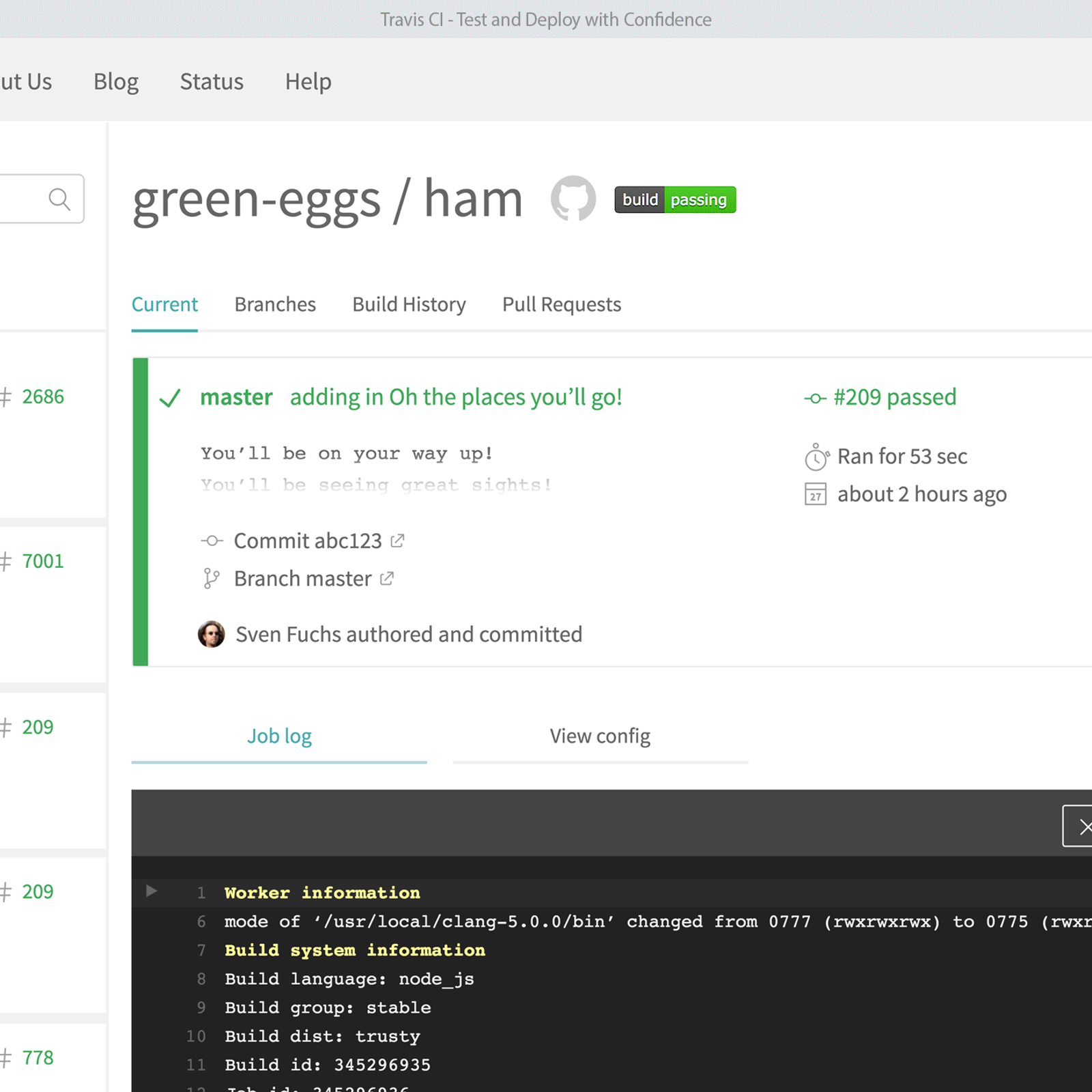The height and width of the screenshot is (1092, 1092).
Task: Click log line Build dist: trusty
Action: click(x=322, y=1036)
